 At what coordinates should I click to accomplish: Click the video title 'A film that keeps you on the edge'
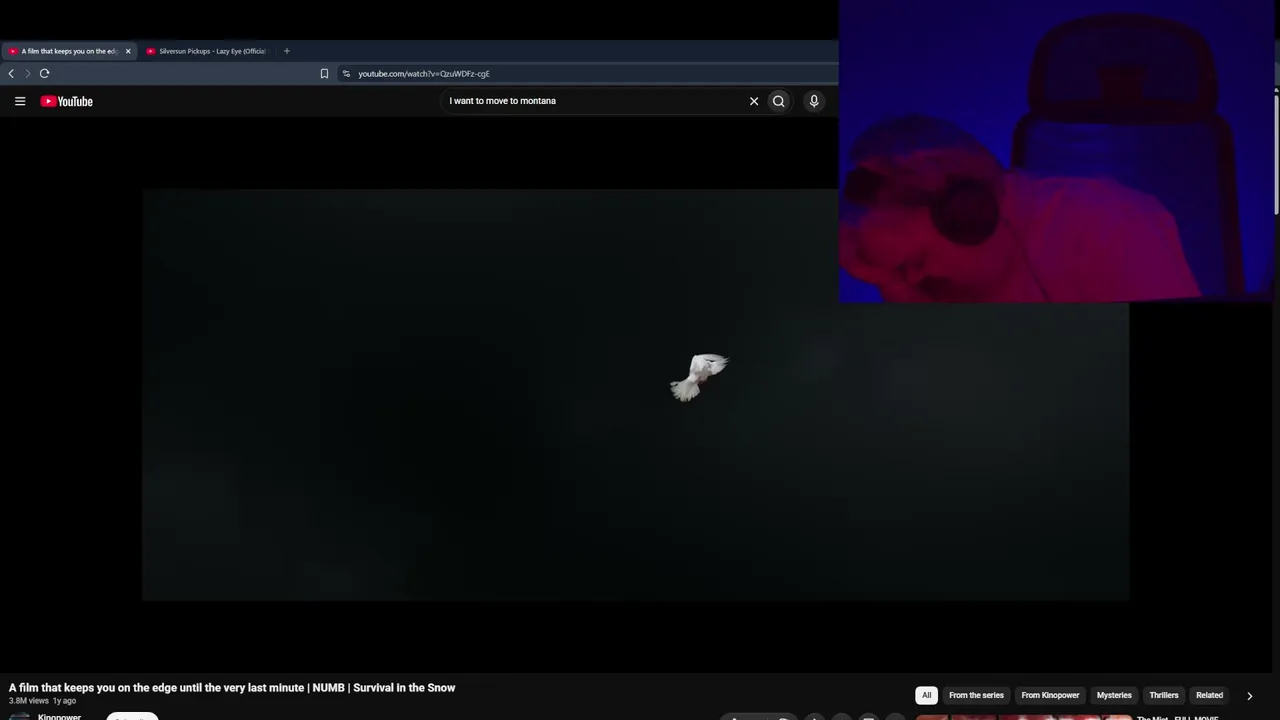[232, 688]
